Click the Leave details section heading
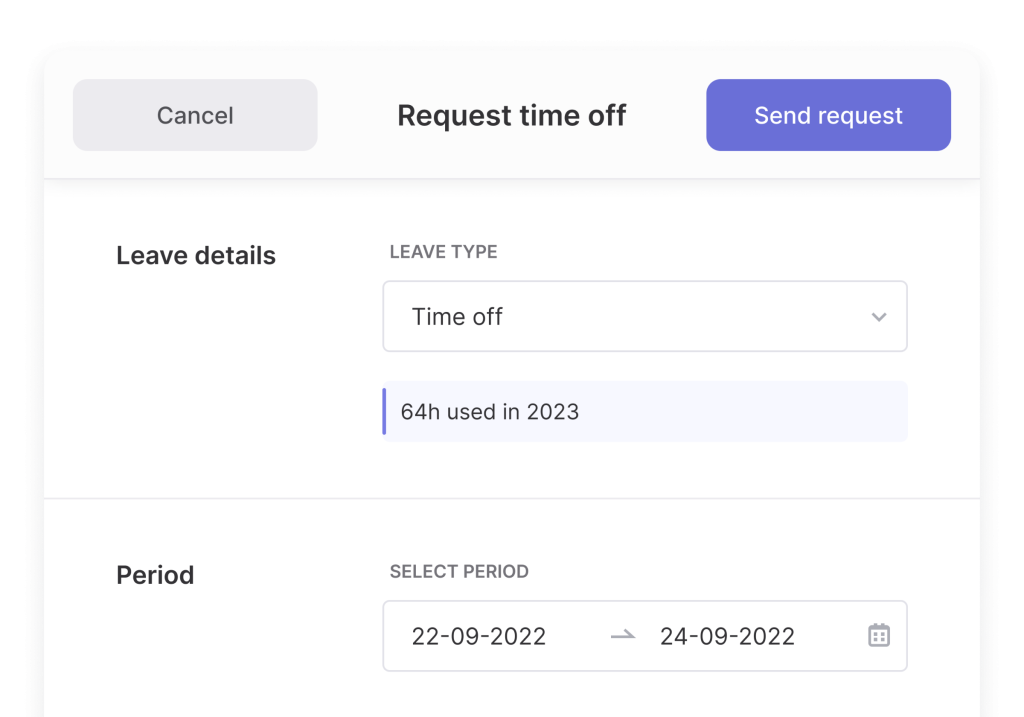This screenshot has height=717, width=1024. [196, 256]
